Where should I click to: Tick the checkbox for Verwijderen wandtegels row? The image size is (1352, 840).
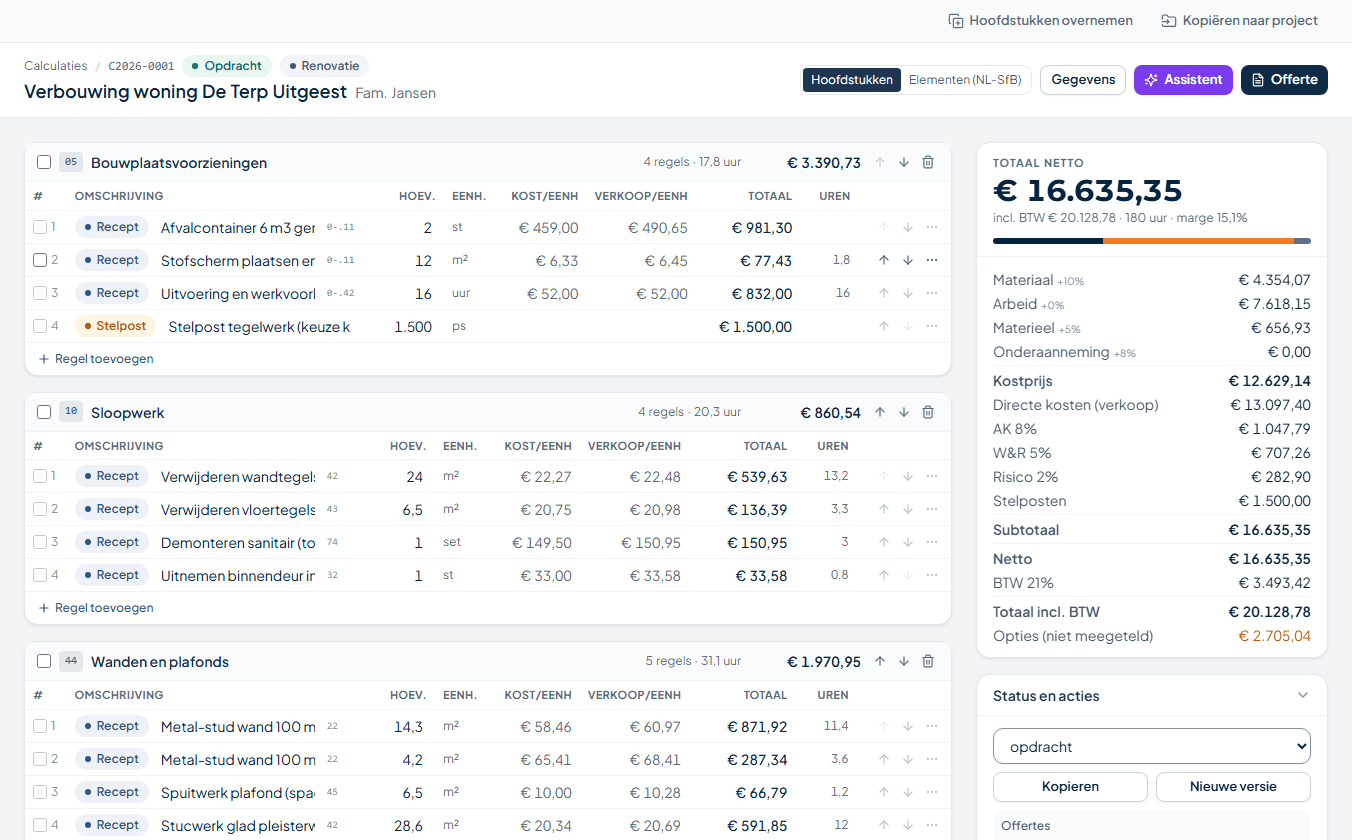point(40,476)
